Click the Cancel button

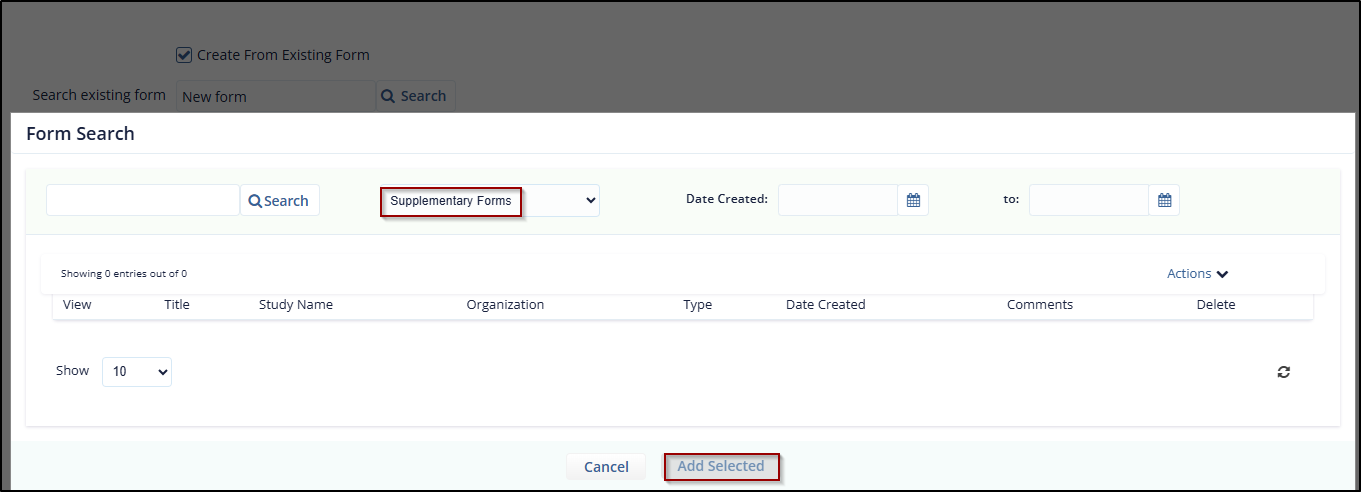click(606, 467)
